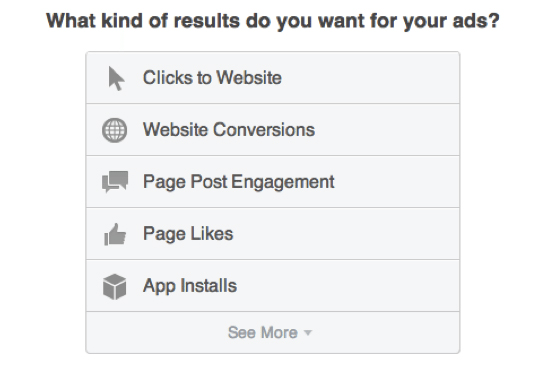The width and height of the screenshot is (537, 375).
Task: Select the 'Clicks to Website' text label
Action: pos(212,78)
